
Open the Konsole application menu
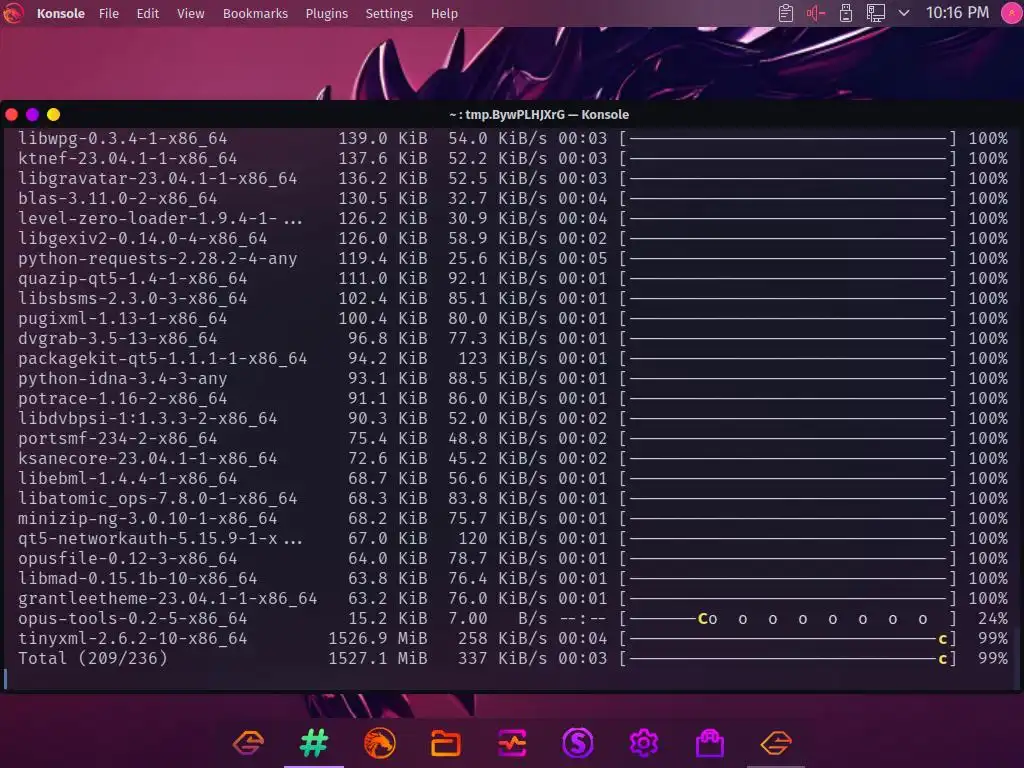coord(61,13)
